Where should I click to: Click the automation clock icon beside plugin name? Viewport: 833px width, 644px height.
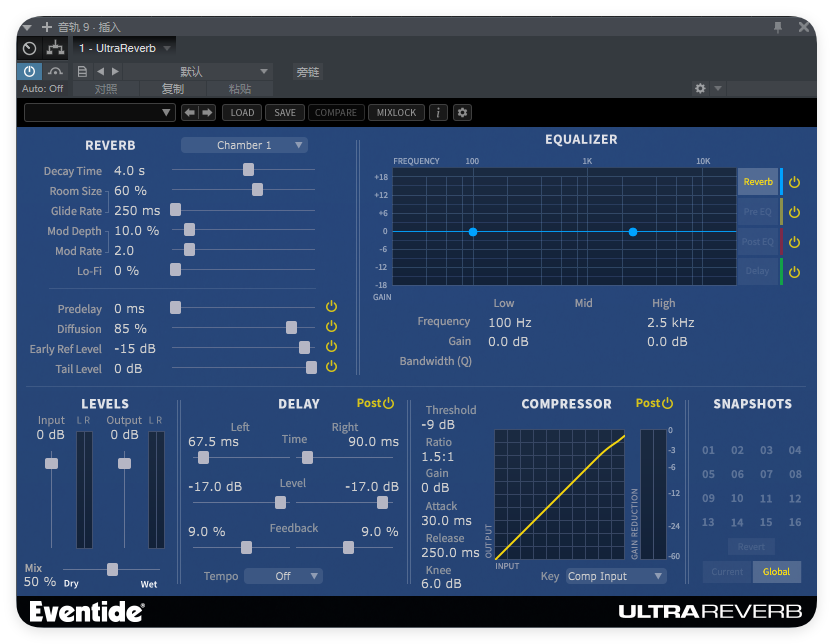tap(30, 48)
